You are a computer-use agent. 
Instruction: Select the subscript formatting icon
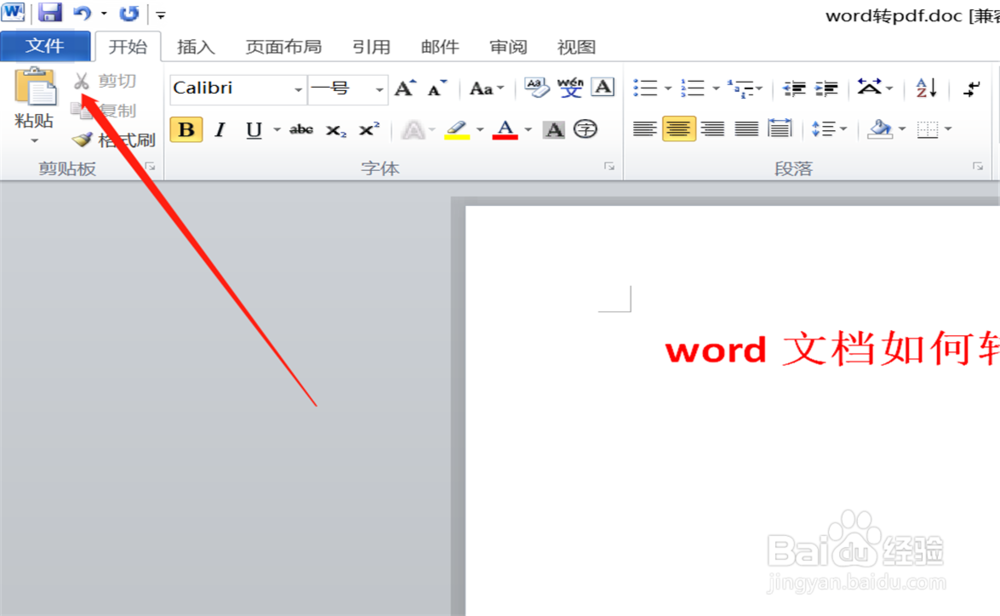pos(336,128)
